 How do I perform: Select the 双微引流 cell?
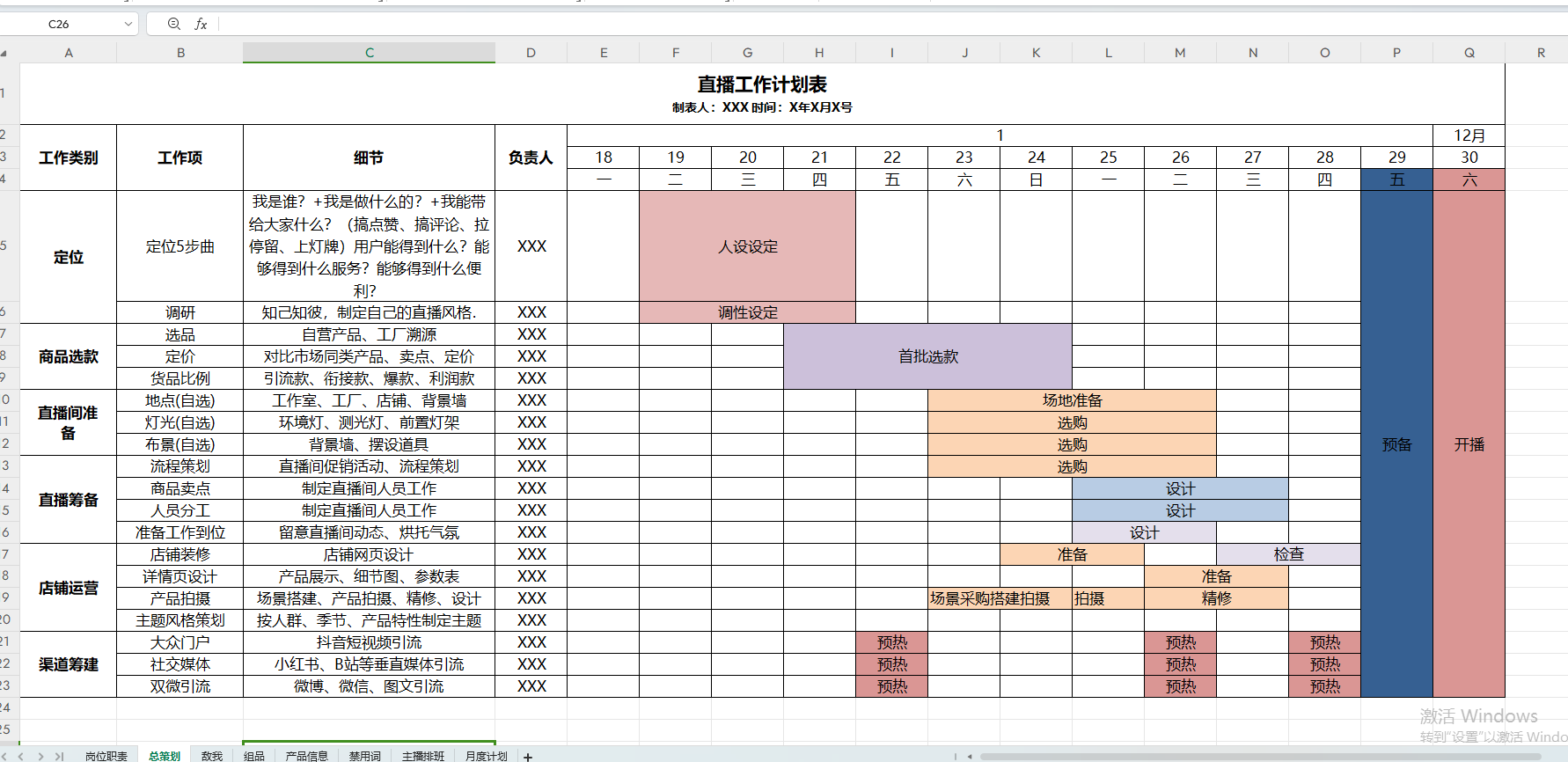180,686
